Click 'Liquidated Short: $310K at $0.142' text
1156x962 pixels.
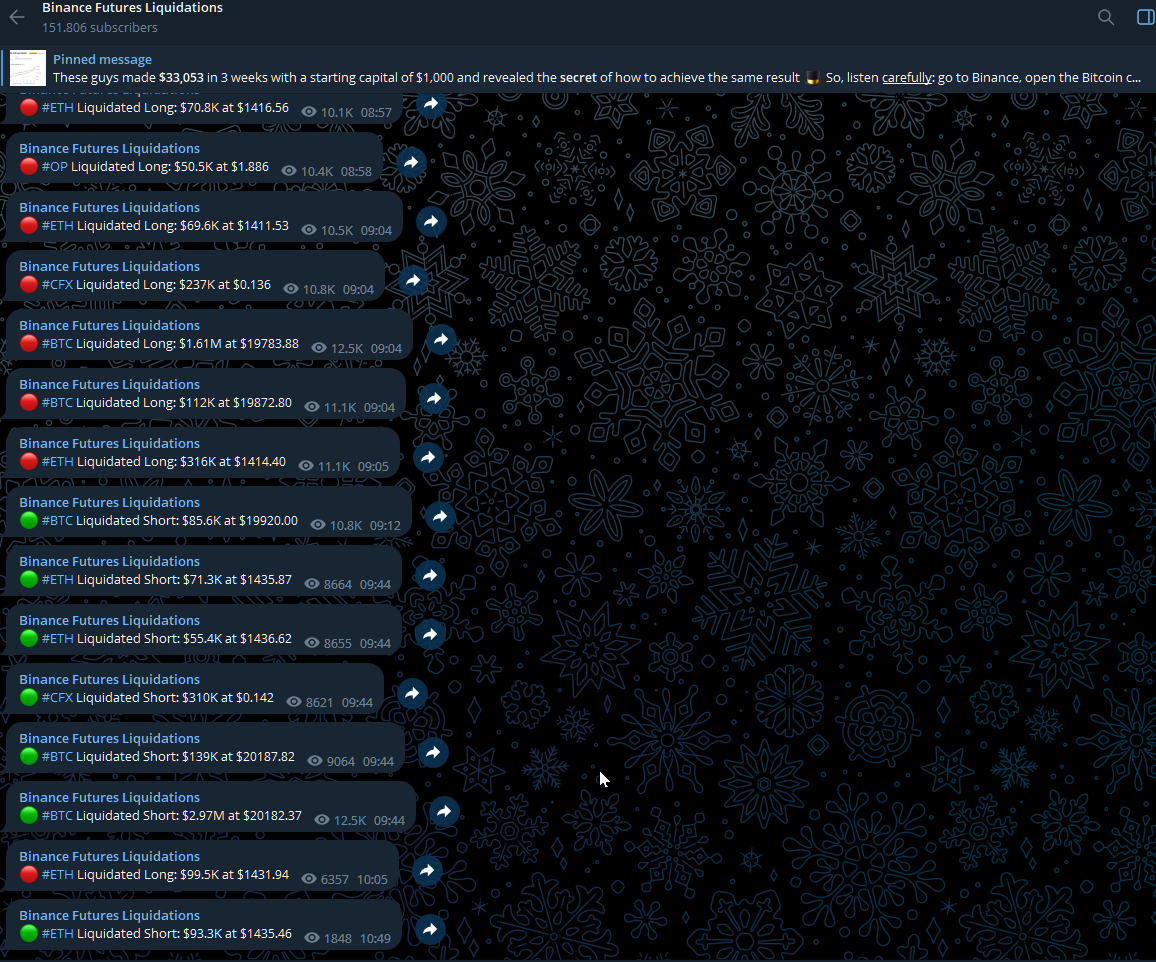tap(175, 697)
